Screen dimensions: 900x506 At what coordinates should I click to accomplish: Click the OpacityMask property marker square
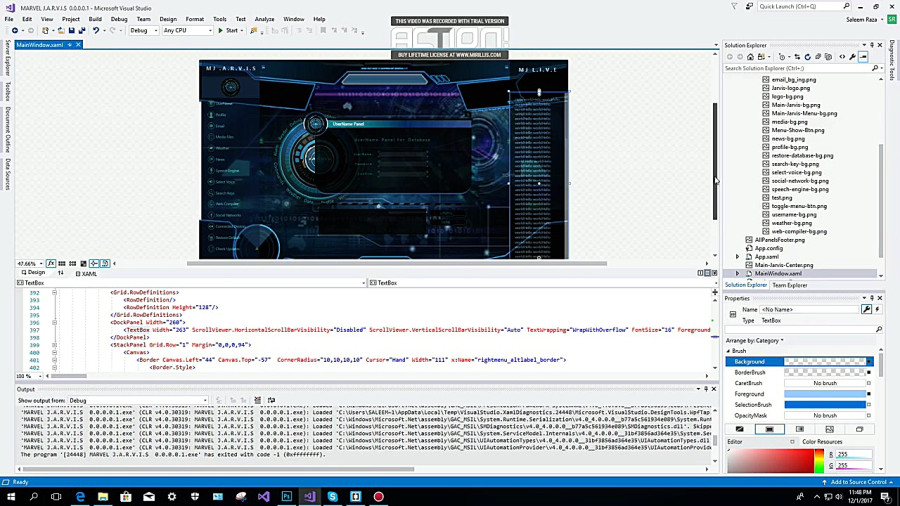(x=869, y=415)
